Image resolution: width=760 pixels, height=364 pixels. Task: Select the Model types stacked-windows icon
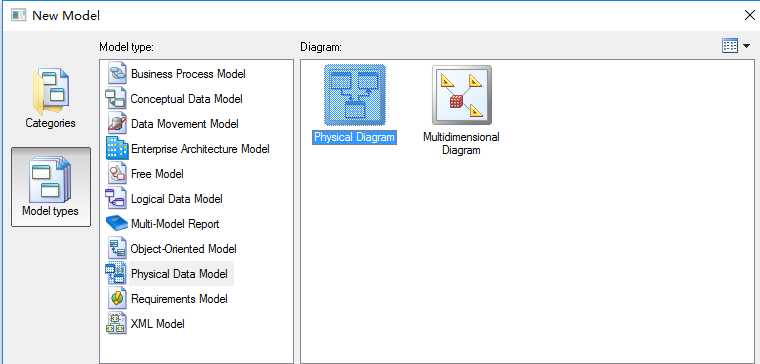pos(50,179)
